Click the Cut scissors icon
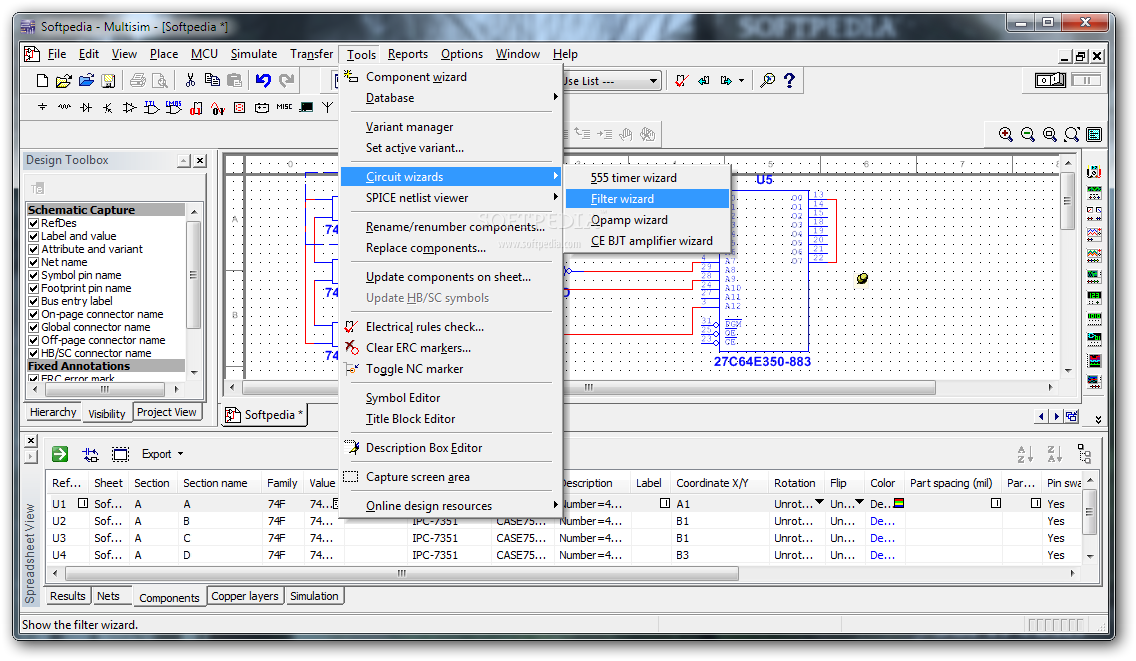Image resolution: width=1136 pixels, height=661 pixels. [x=190, y=80]
